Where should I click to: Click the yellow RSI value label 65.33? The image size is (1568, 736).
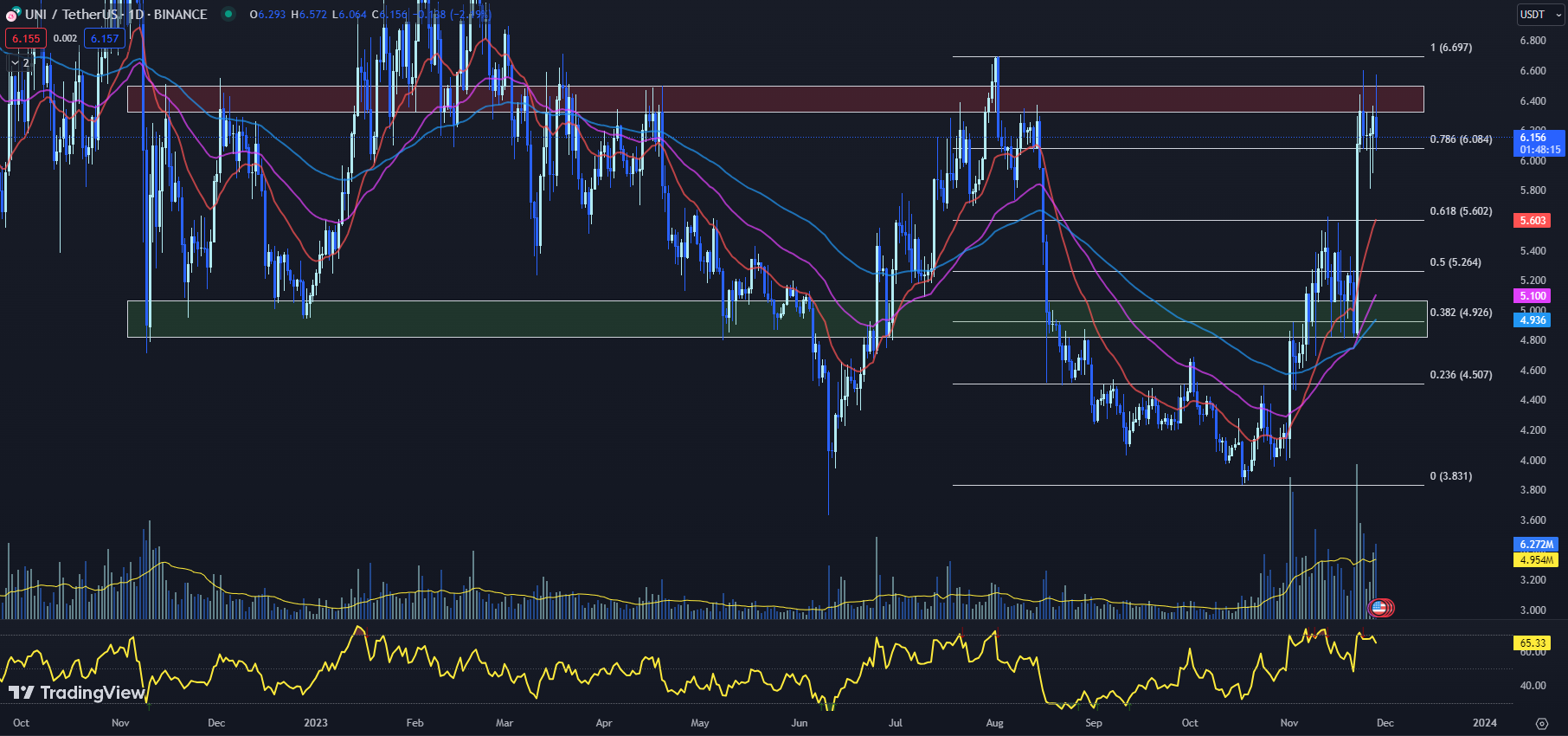1532,643
